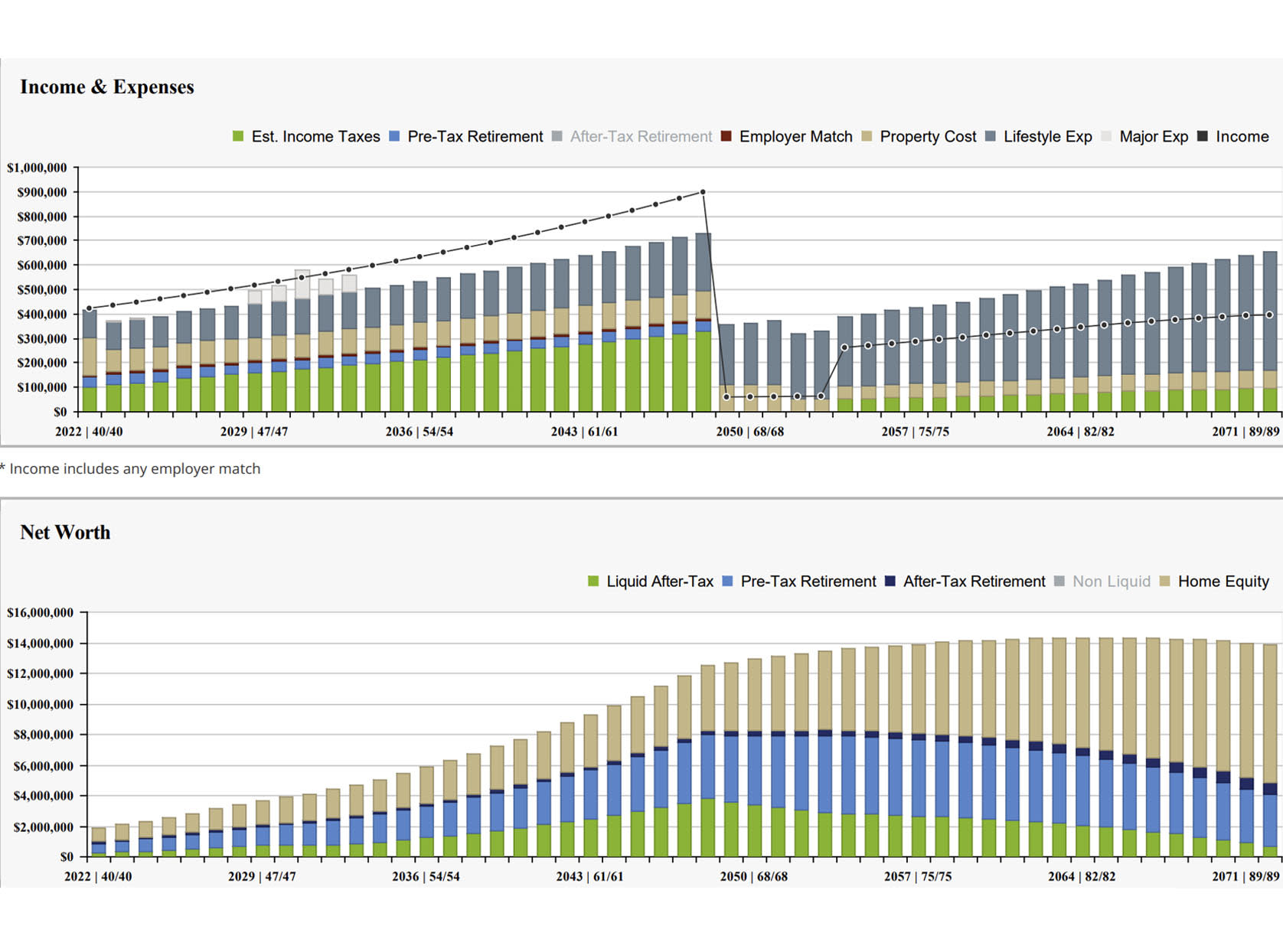The width and height of the screenshot is (1283, 952).
Task: Enable the greyed Non Liquid legend item
Action: [x=1102, y=582]
